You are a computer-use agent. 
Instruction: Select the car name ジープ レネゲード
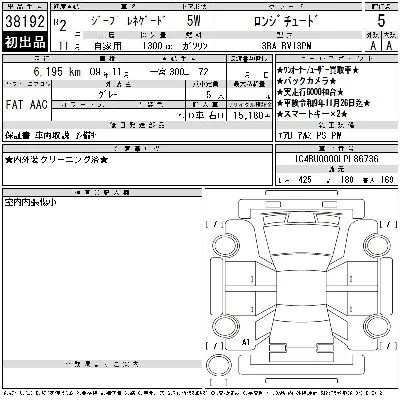point(128,21)
